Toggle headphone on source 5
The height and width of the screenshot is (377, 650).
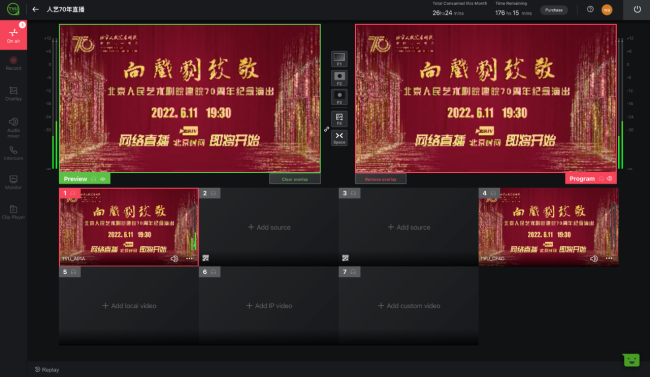point(73,272)
